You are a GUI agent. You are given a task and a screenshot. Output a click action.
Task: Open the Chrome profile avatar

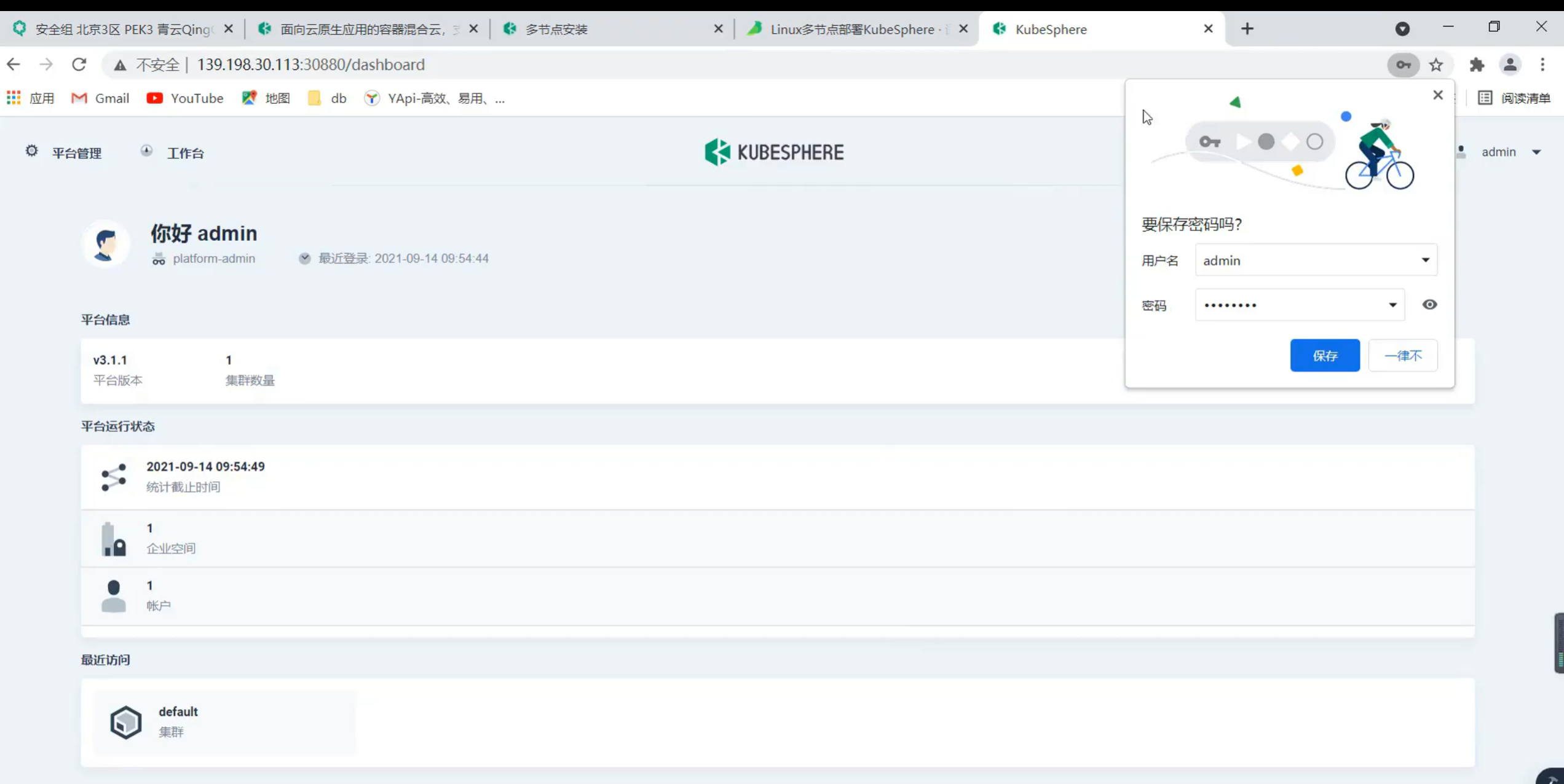(x=1510, y=65)
